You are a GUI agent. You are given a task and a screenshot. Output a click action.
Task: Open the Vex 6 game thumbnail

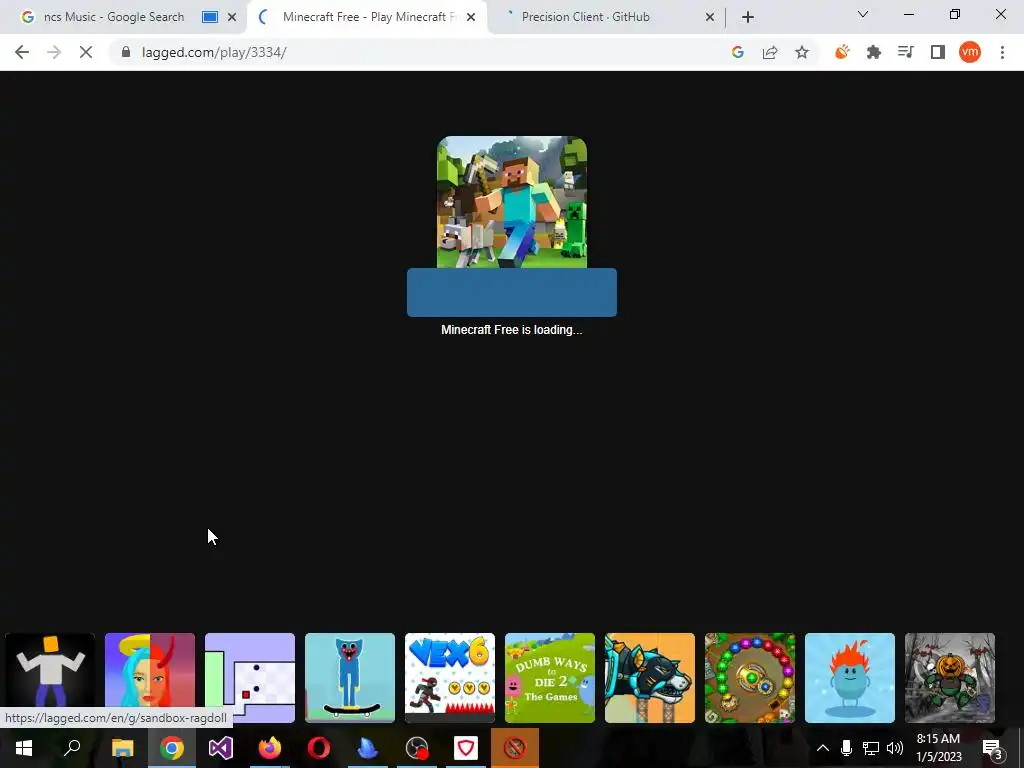pyautogui.click(x=449, y=678)
